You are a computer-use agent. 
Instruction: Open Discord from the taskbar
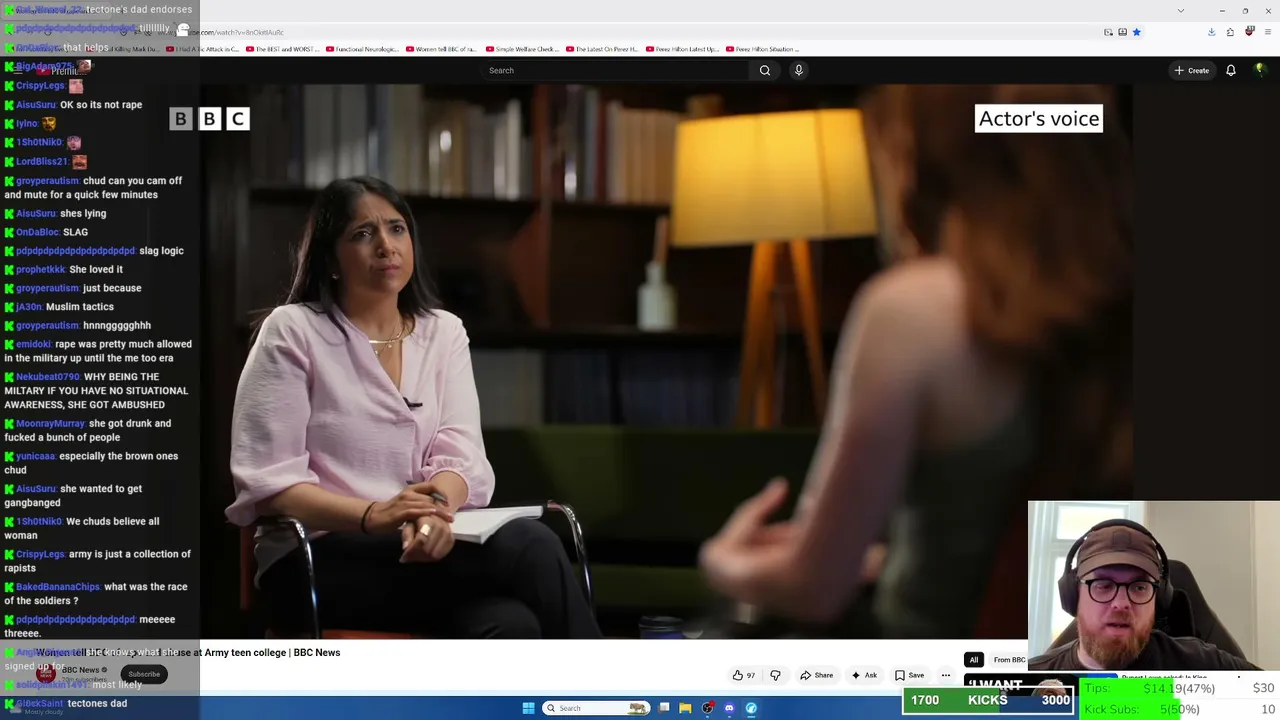click(729, 708)
